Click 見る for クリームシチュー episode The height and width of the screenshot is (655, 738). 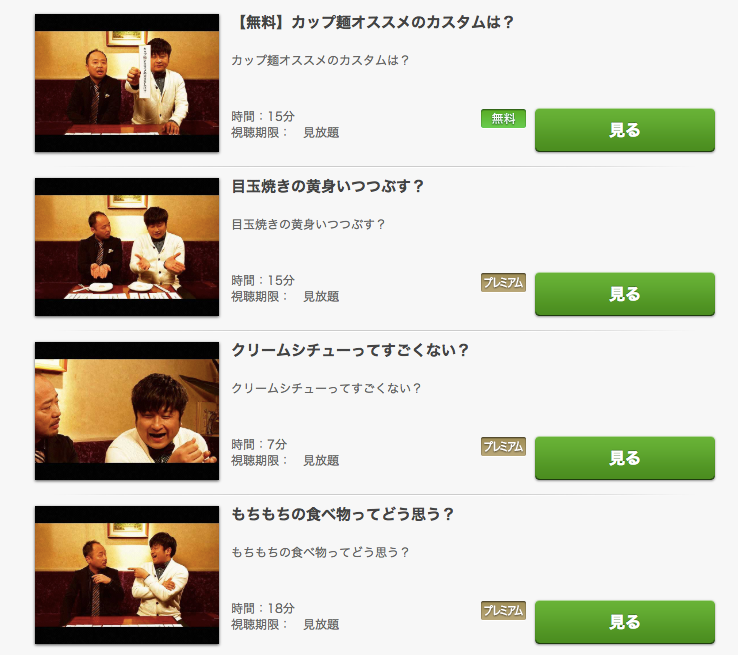click(625, 458)
